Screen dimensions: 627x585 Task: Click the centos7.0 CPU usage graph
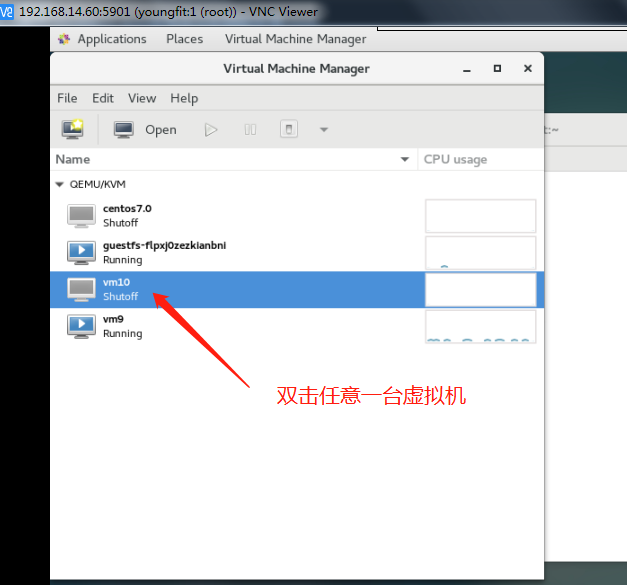[x=480, y=216]
